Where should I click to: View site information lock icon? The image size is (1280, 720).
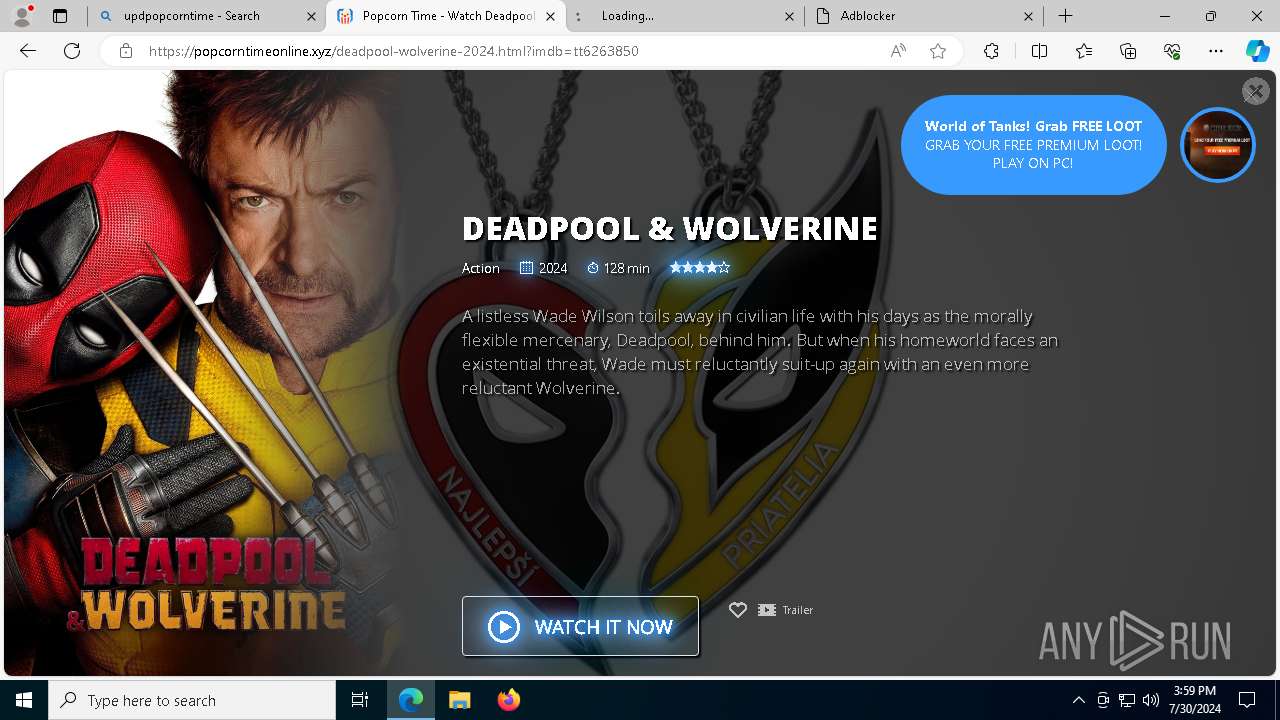pyautogui.click(x=125, y=51)
